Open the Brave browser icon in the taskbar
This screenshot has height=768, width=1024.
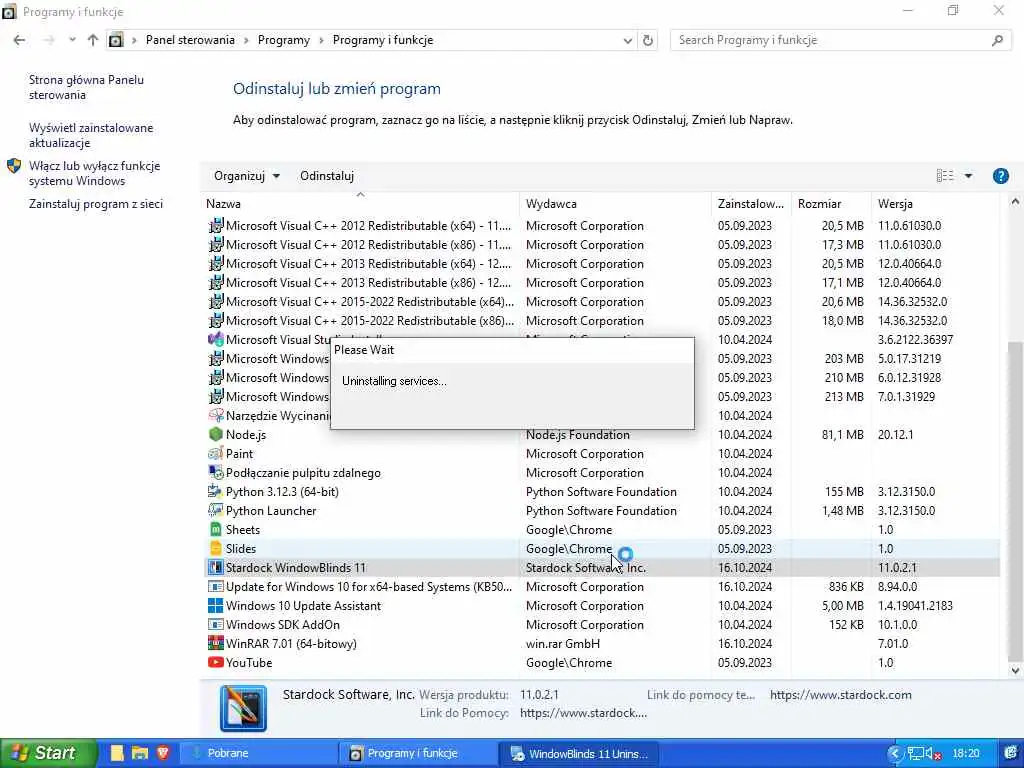[163, 753]
